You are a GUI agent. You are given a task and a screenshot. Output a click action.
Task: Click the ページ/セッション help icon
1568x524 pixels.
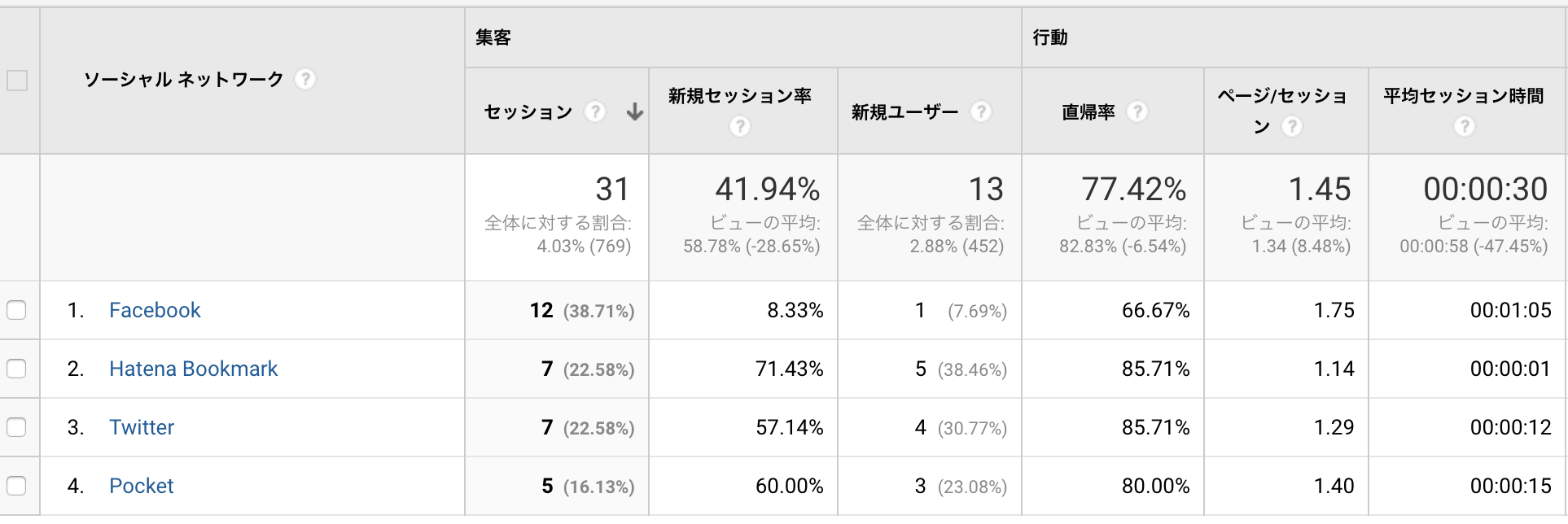click(1293, 127)
